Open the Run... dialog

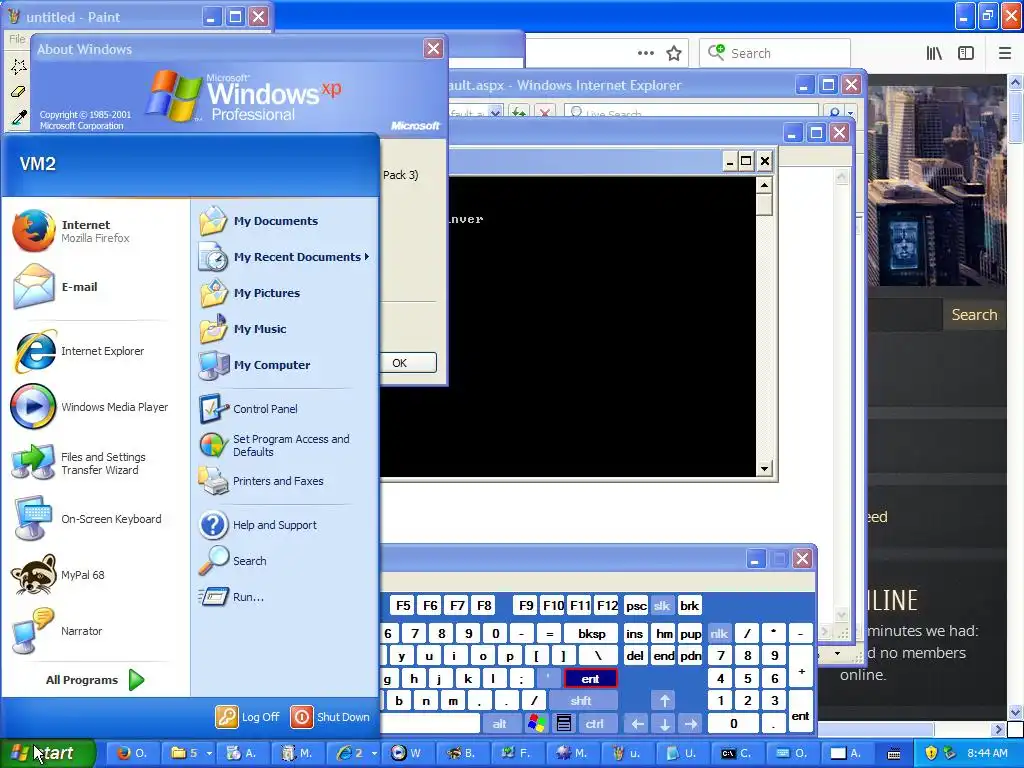[231, 597]
